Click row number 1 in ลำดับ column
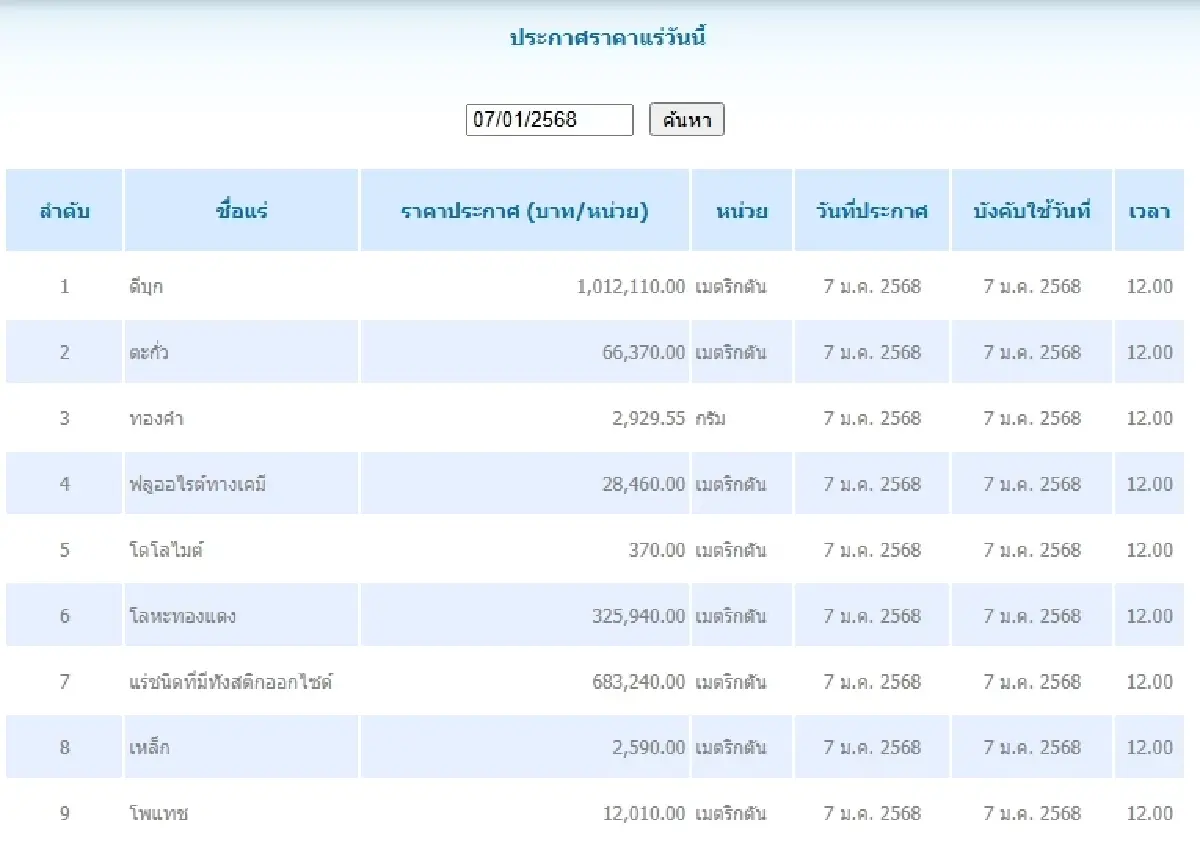The image size is (1200, 847). click(65, 287)
